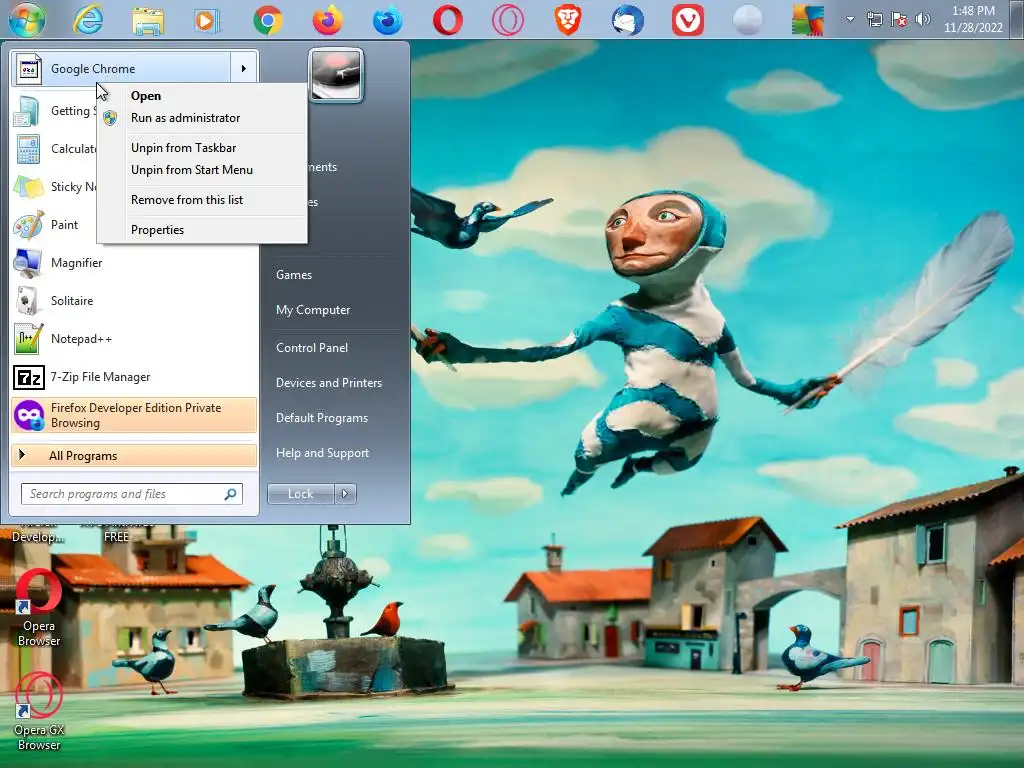Expand All Programs list

[135, 456]
